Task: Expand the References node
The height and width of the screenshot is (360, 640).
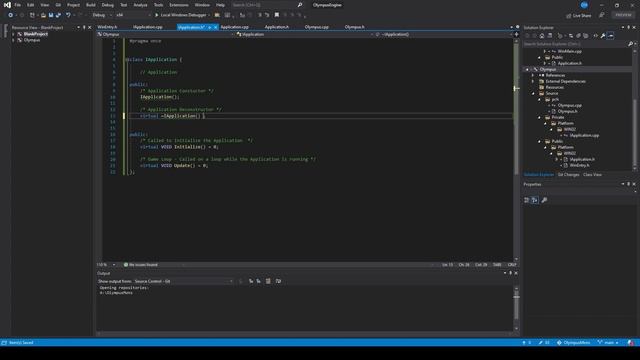Action: pyautogui.click(x=533, y=76)
